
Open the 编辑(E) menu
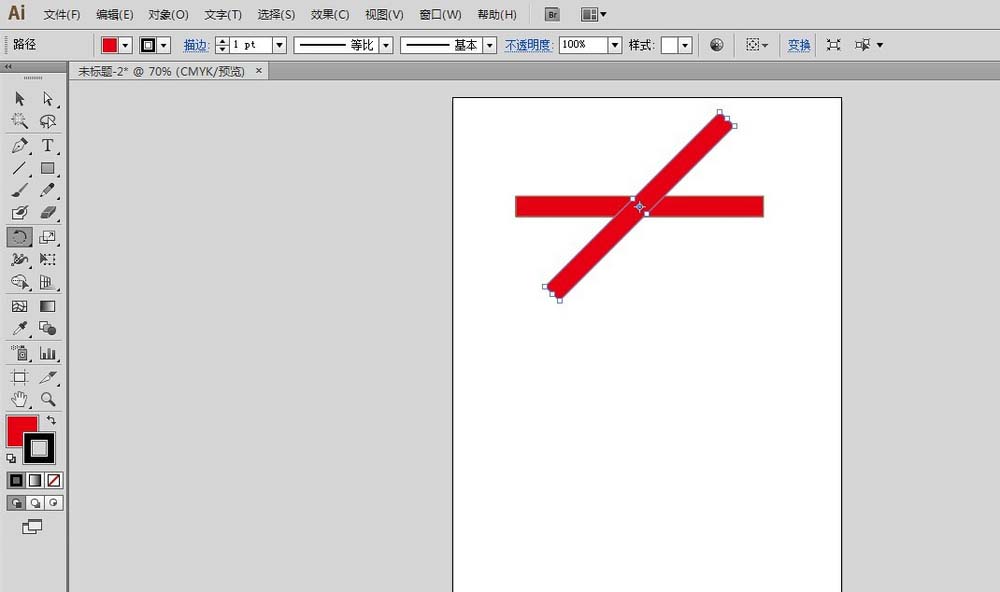(115, 14)
